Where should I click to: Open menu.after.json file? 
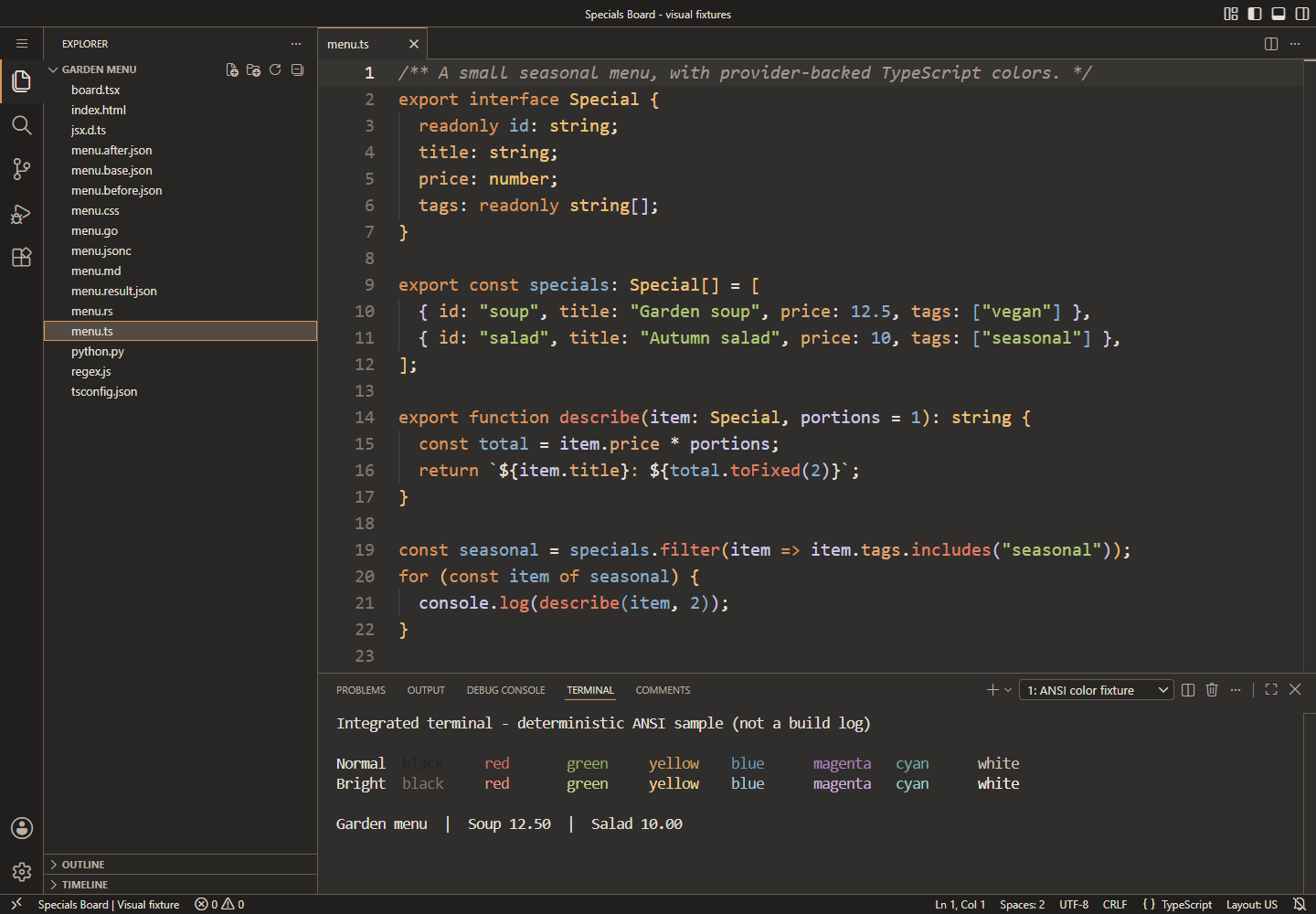(x=180, y=150)
